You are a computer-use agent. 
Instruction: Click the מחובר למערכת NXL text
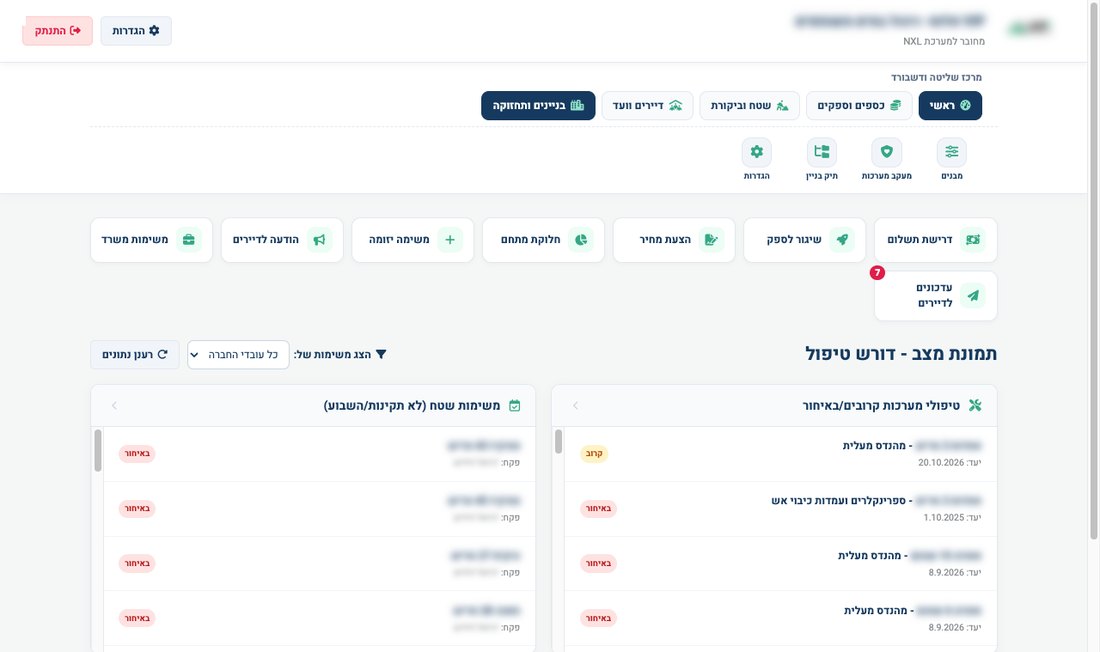pos(944,41)
